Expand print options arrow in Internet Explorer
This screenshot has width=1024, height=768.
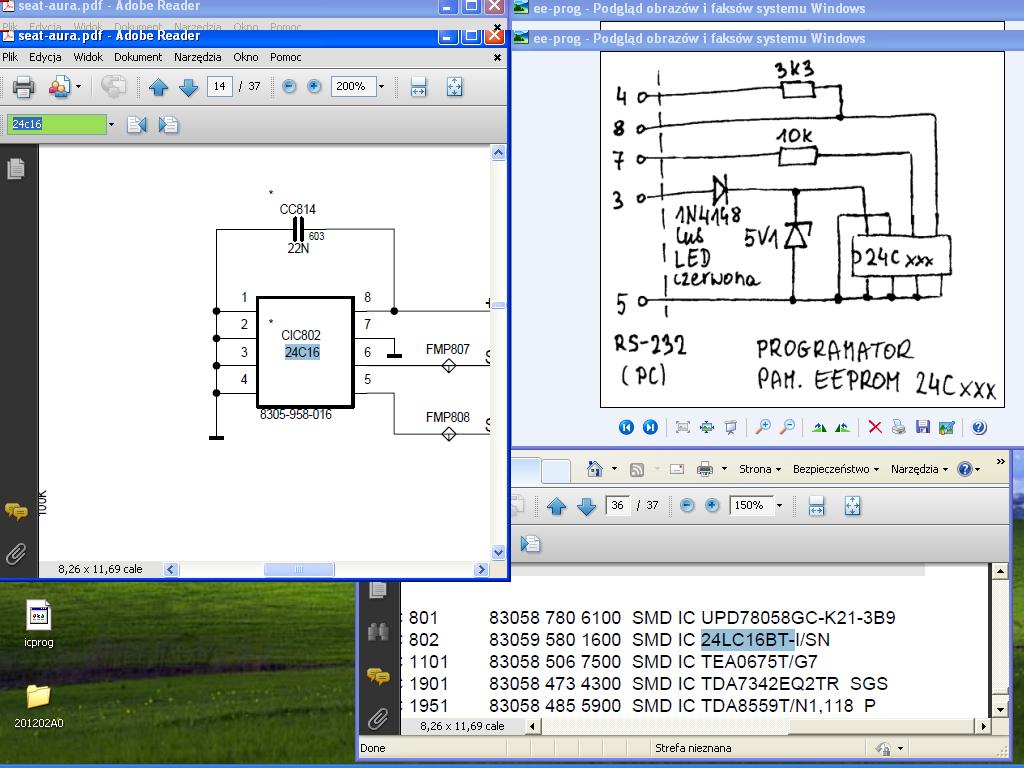pos(724,469)
